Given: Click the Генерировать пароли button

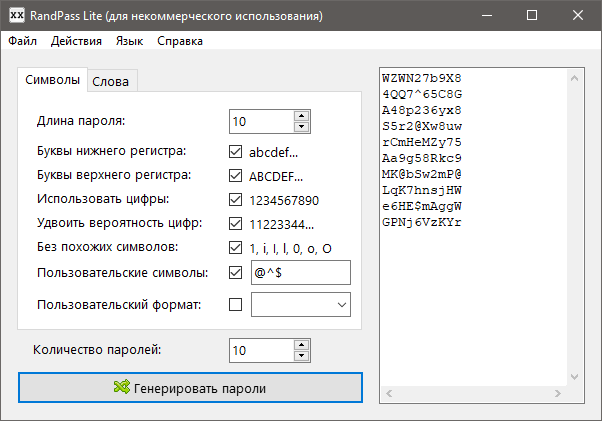Looking at the screenshot, I should pyautogui.click(x=190, y=388).
